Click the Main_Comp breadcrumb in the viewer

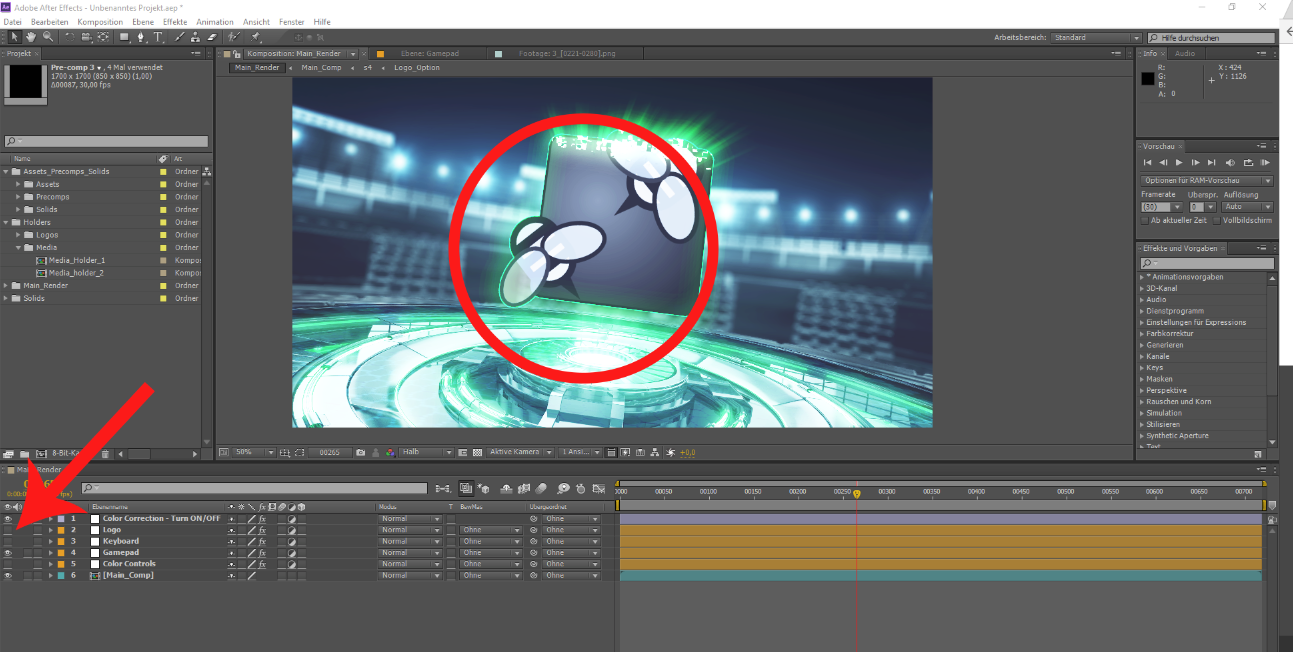pos(321,68)
